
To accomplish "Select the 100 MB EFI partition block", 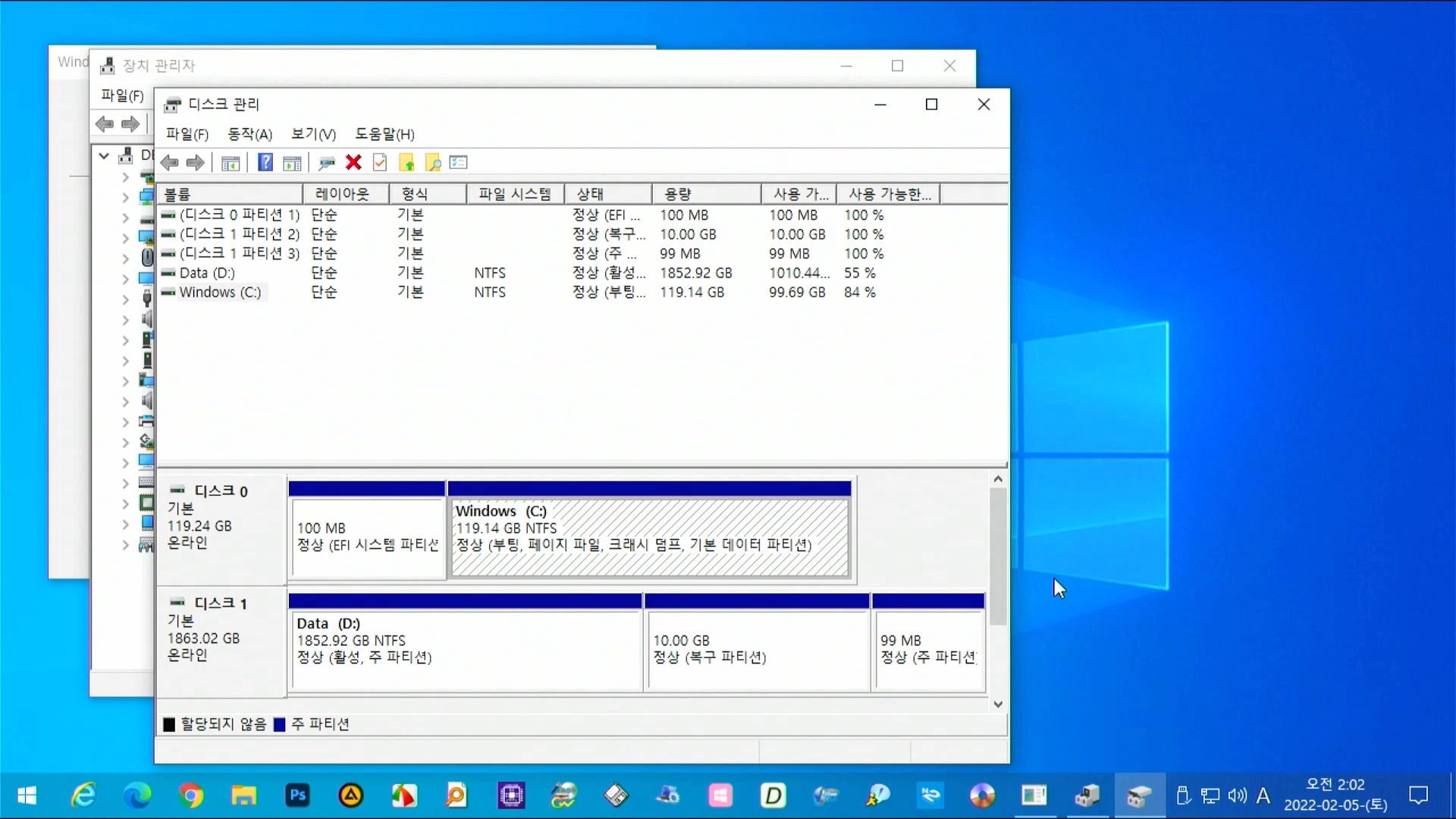I will pos(367,531).
